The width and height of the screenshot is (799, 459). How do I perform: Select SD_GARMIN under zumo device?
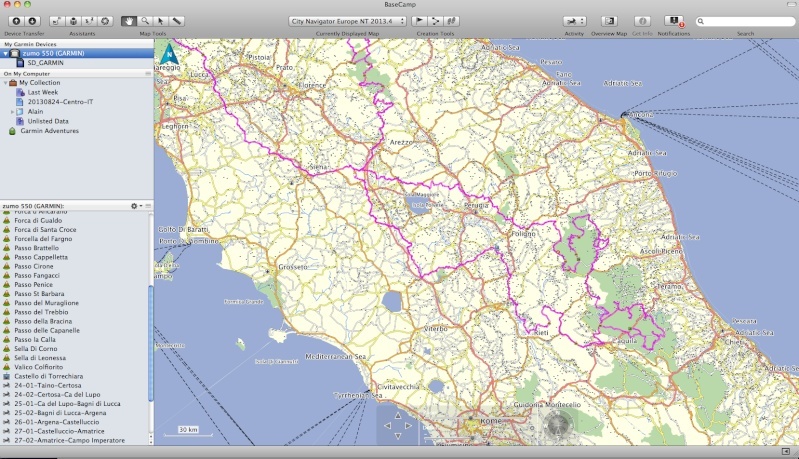(45, 63)
